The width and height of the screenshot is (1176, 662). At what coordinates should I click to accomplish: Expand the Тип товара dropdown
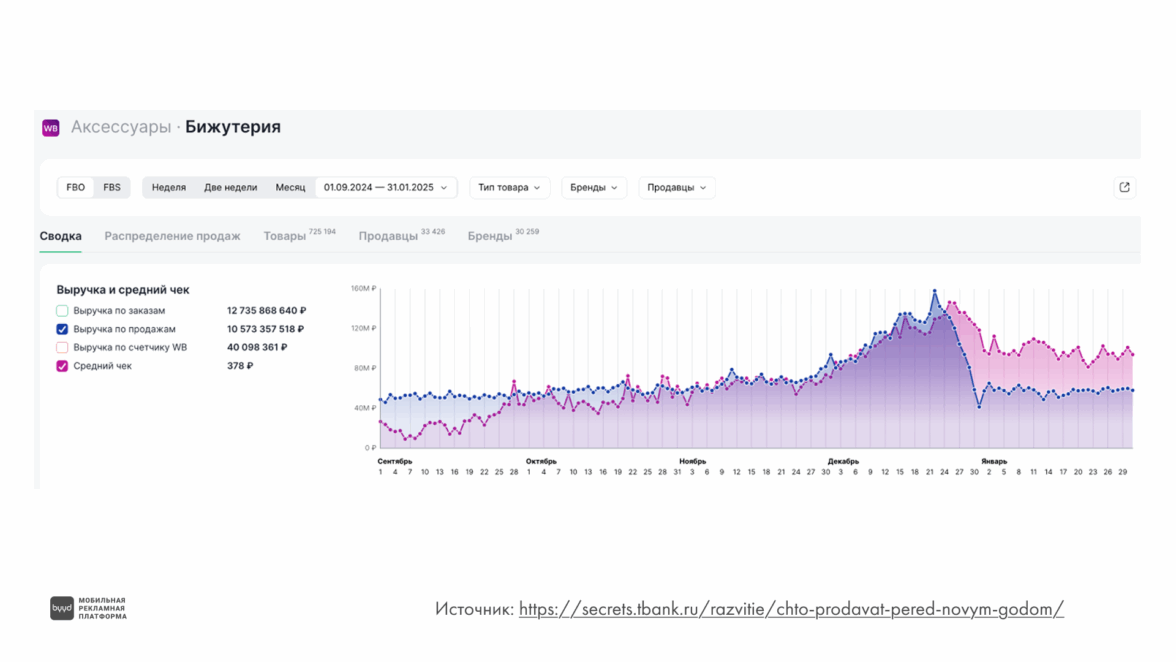coord(509,187)
